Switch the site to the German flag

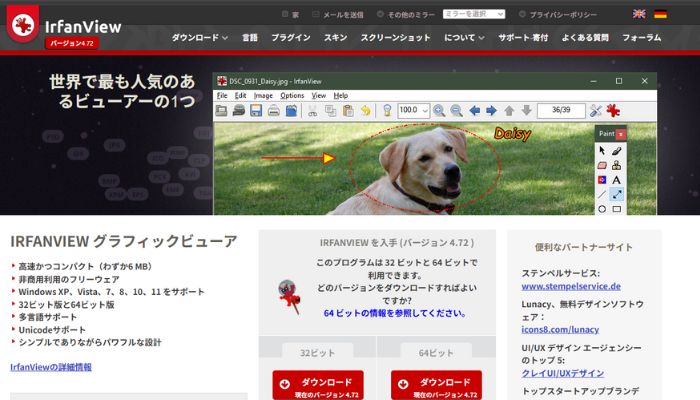tap(660, 14)
